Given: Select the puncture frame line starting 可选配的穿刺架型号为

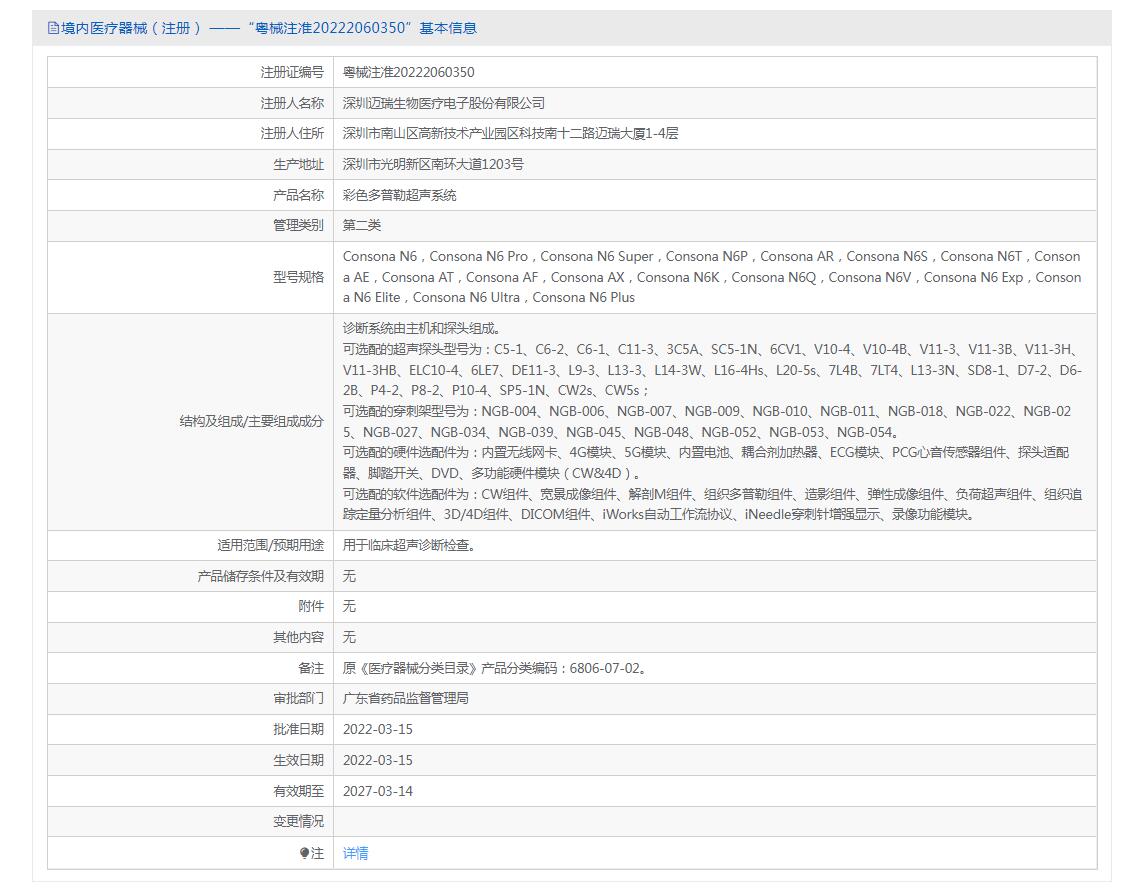Looking at the screenshot, I should tap(707, 421).
